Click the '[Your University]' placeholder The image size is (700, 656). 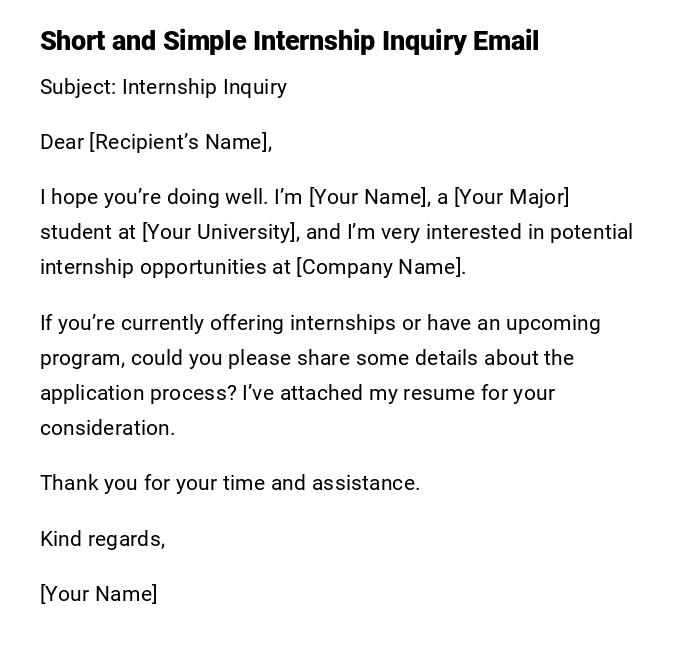[x=220, y=232]
